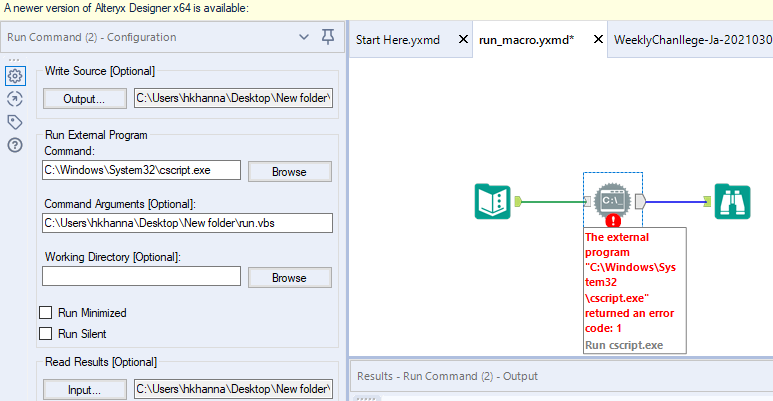The width and height of the screenshot is (773, 401).
Task: Enable the Run Minimized checkbox
Action: (x=46, y=313)
